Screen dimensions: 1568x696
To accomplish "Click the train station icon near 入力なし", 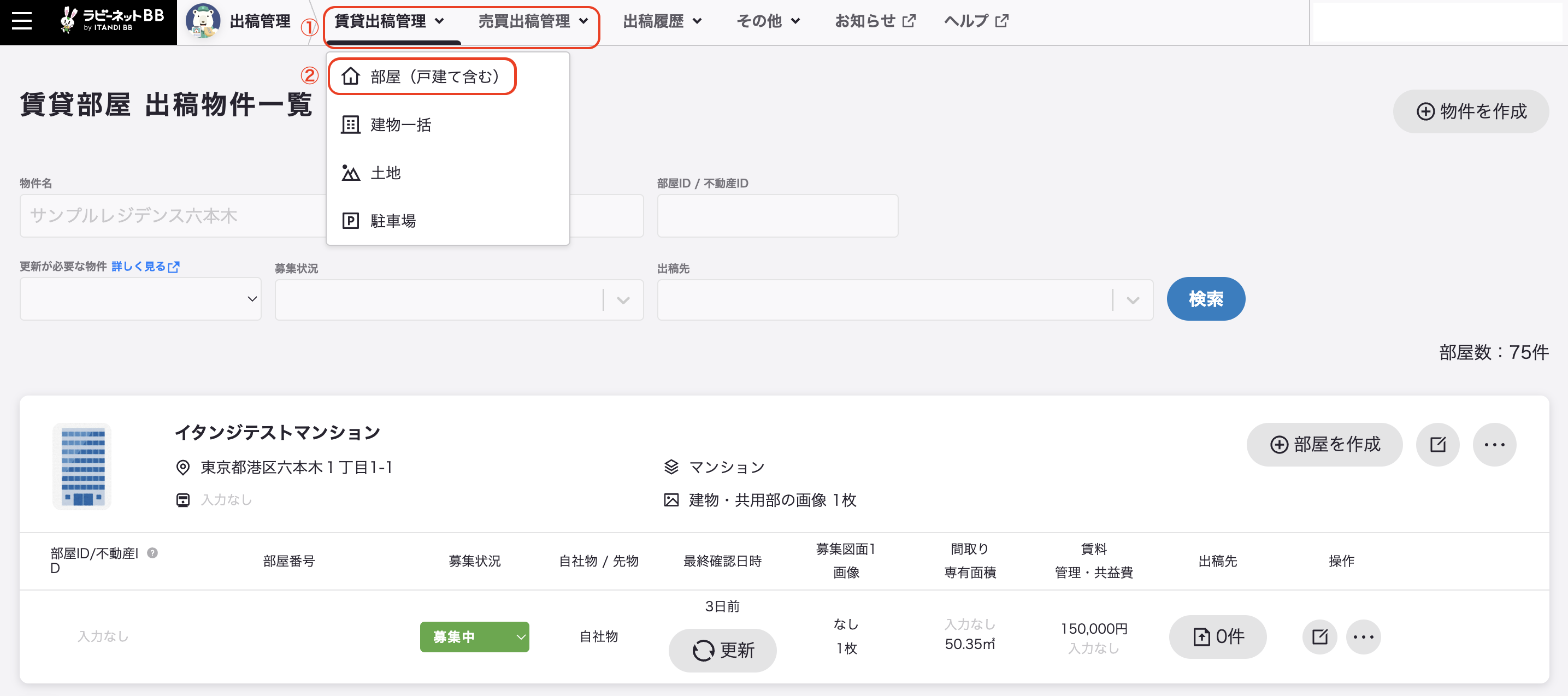I will [x=182, y=500].
